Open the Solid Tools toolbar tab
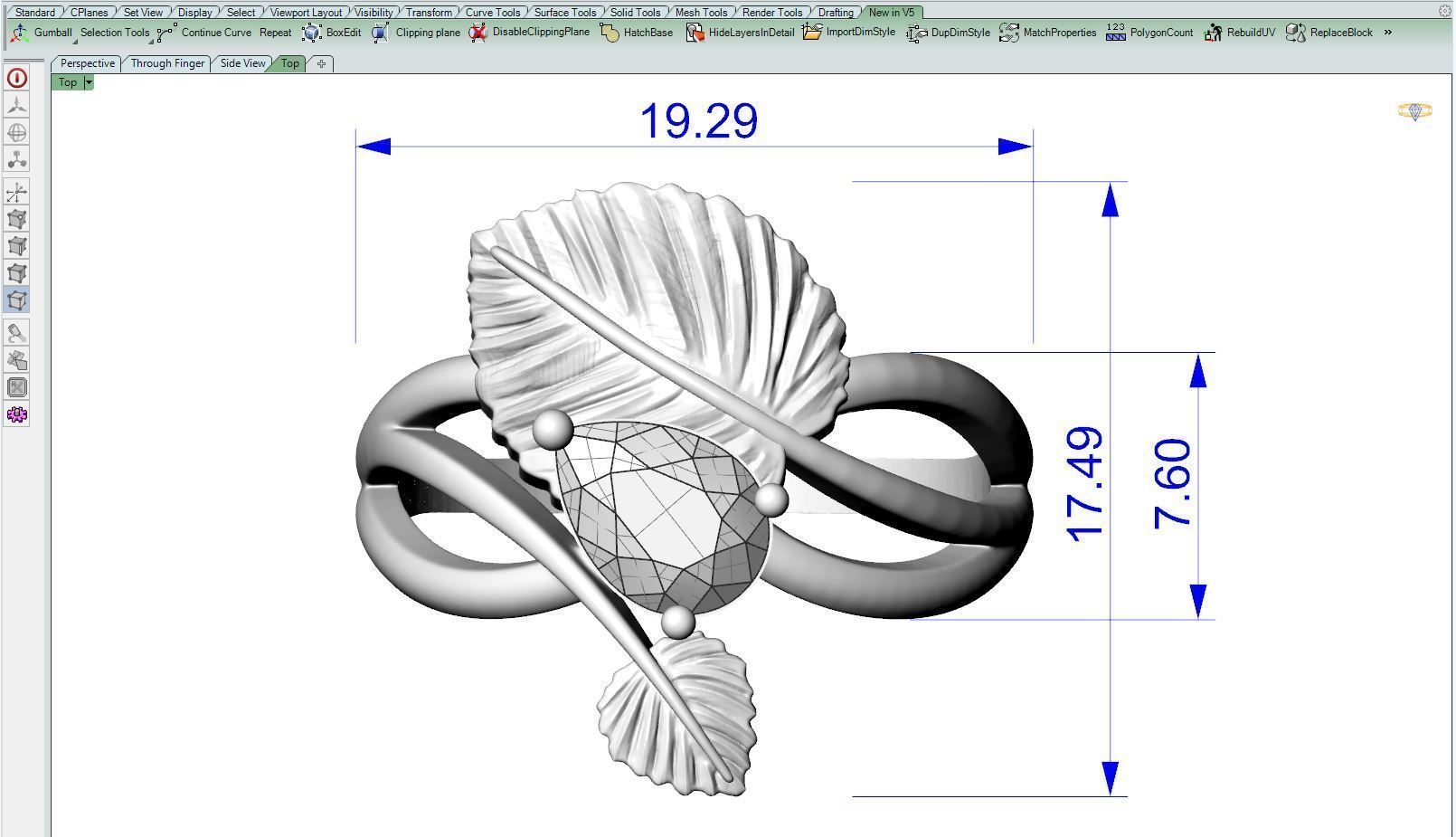The height and width of the screenshot is (837, 1456). coord(635,13)
